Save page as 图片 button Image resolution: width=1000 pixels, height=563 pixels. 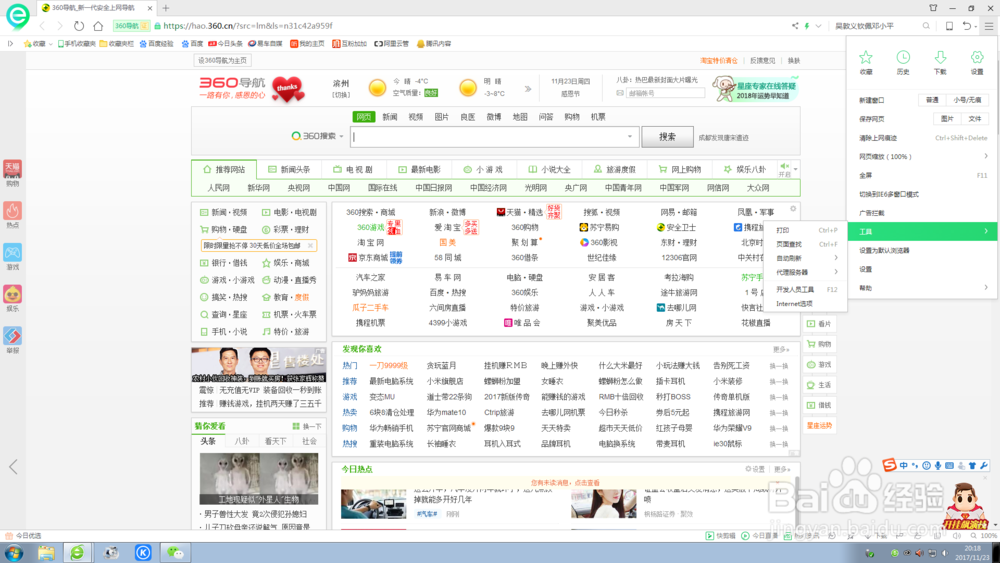tap(947, 119)
